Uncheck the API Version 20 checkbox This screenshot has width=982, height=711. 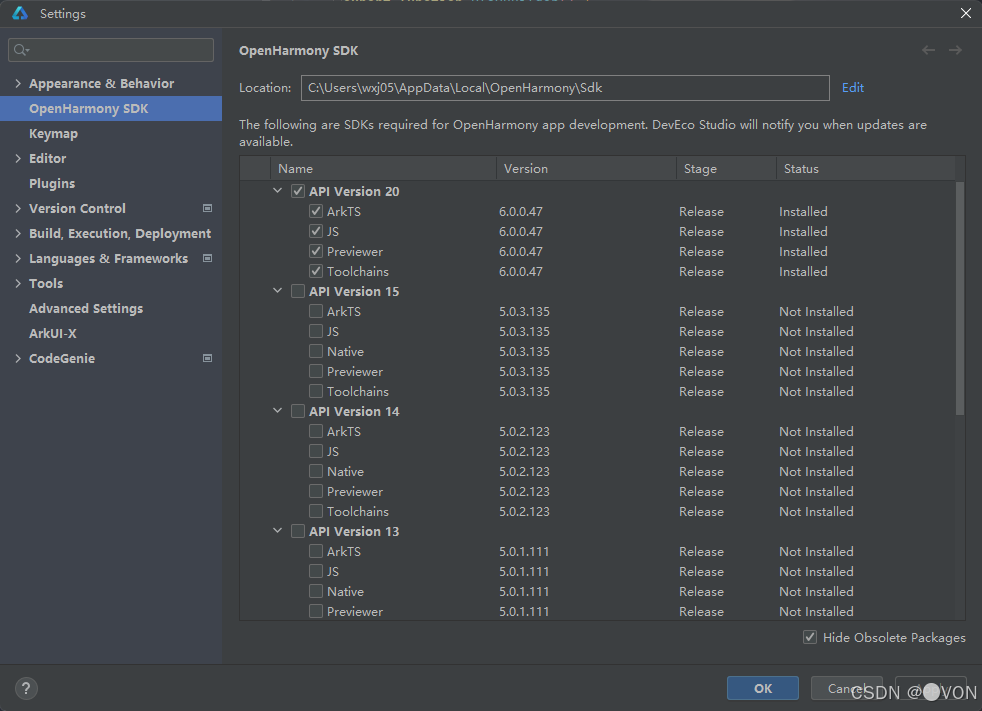pyautogui.click(x=298, y=191)
